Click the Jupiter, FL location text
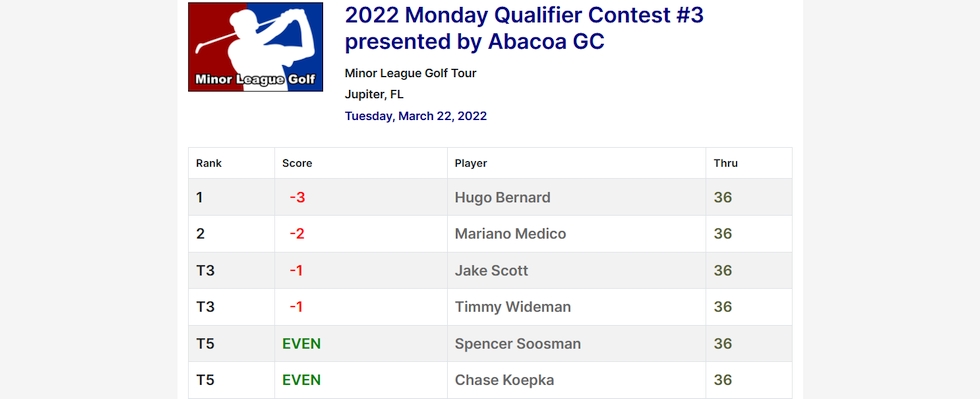This screenshot has width=980, height=399. click(374, 94)
